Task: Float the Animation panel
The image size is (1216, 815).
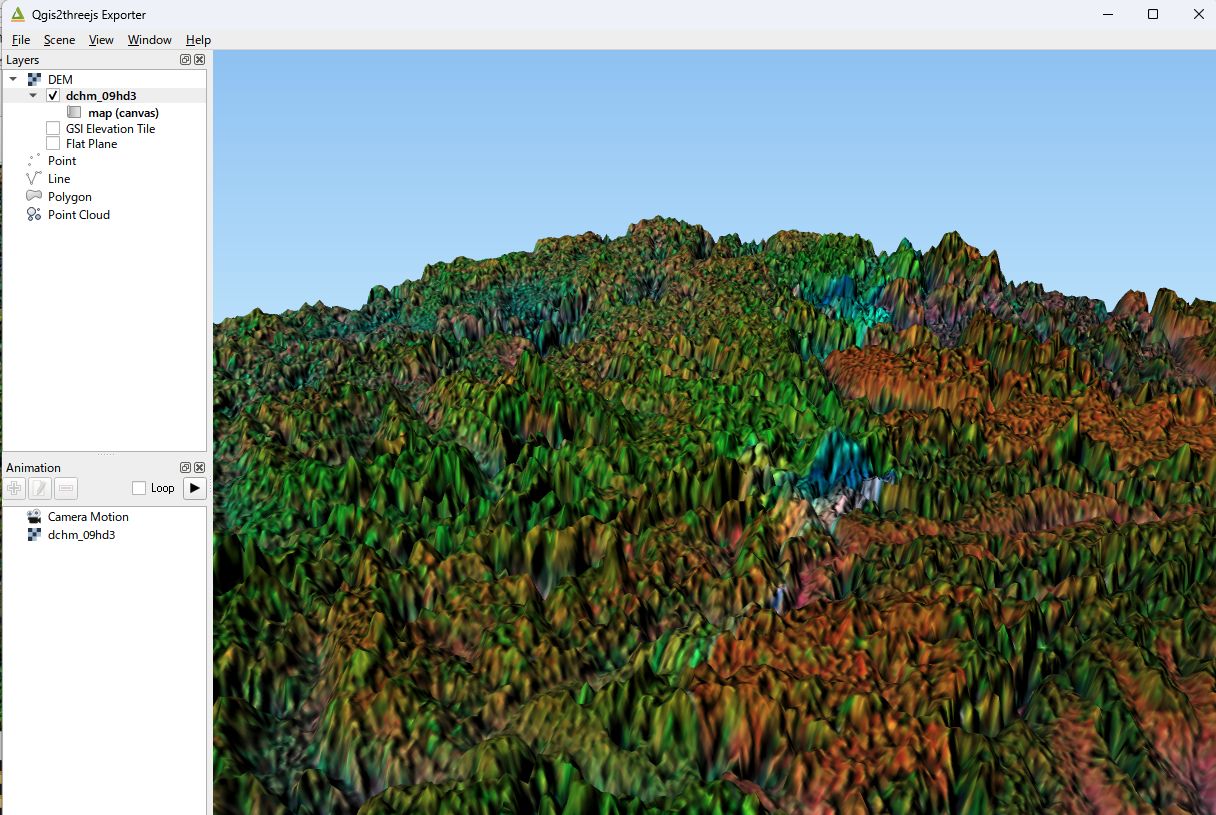Action: pos(186,467)
